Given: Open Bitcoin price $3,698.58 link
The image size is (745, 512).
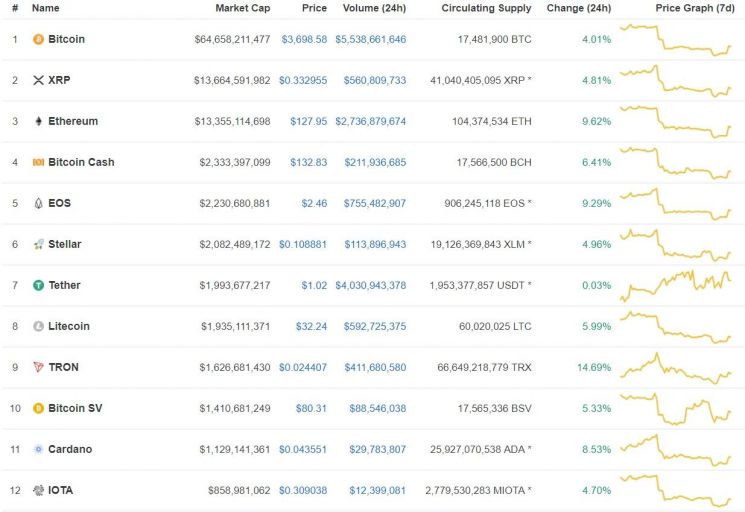Looking at the screenshot, I should 304,39.
